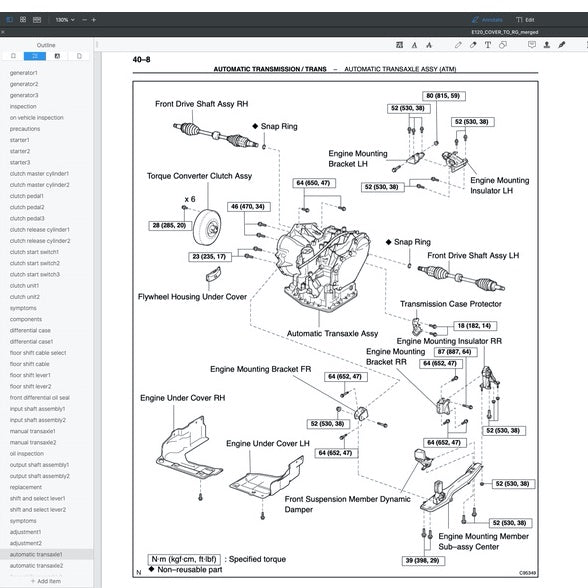Open outline entry inspection
The image size is (588, 588).
23,106
